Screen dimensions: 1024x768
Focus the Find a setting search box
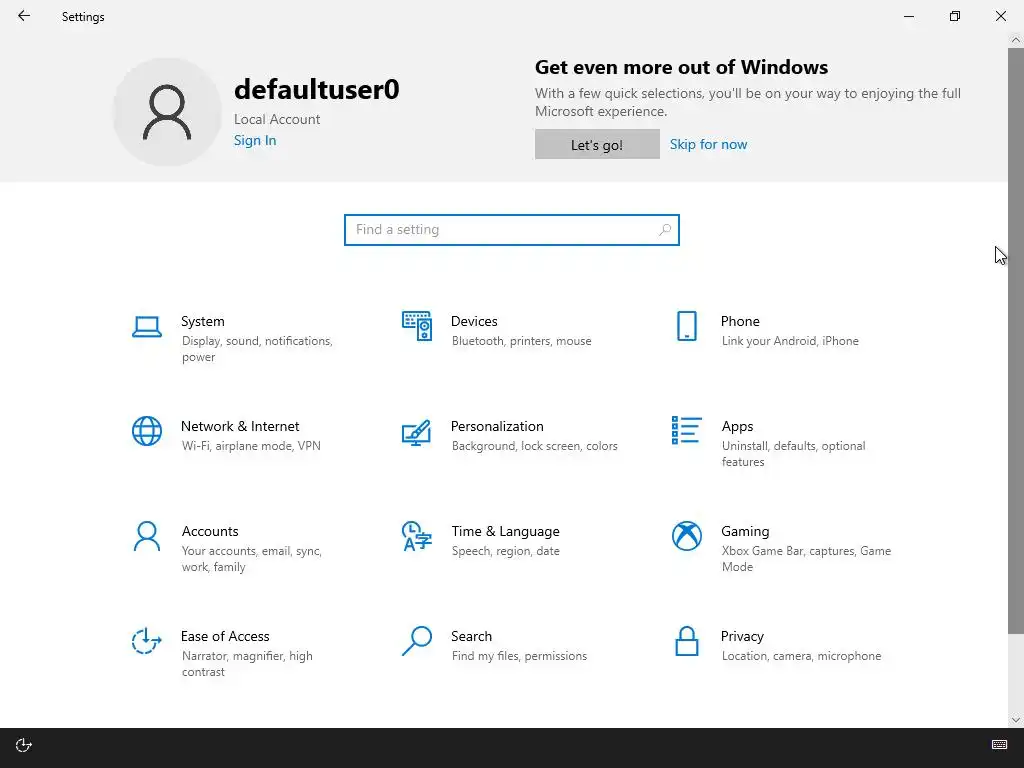[511, 230]
